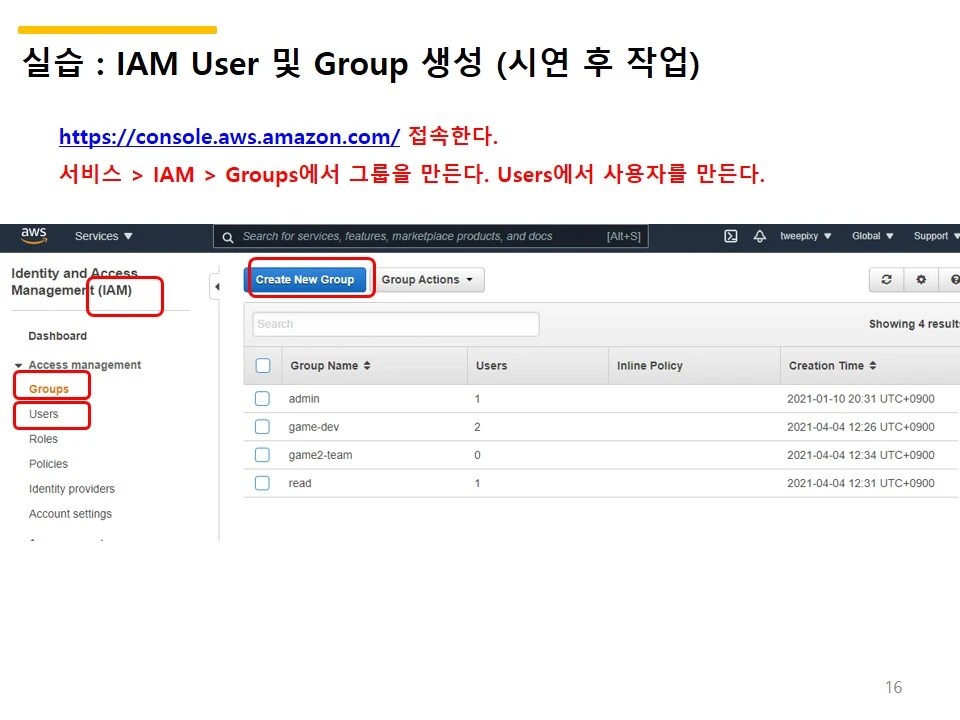The width and height of the screenshot is (960, 720).
Task: Click game2-team creation time 2021-04-04 12:34
Action: [x=861, y=455]
